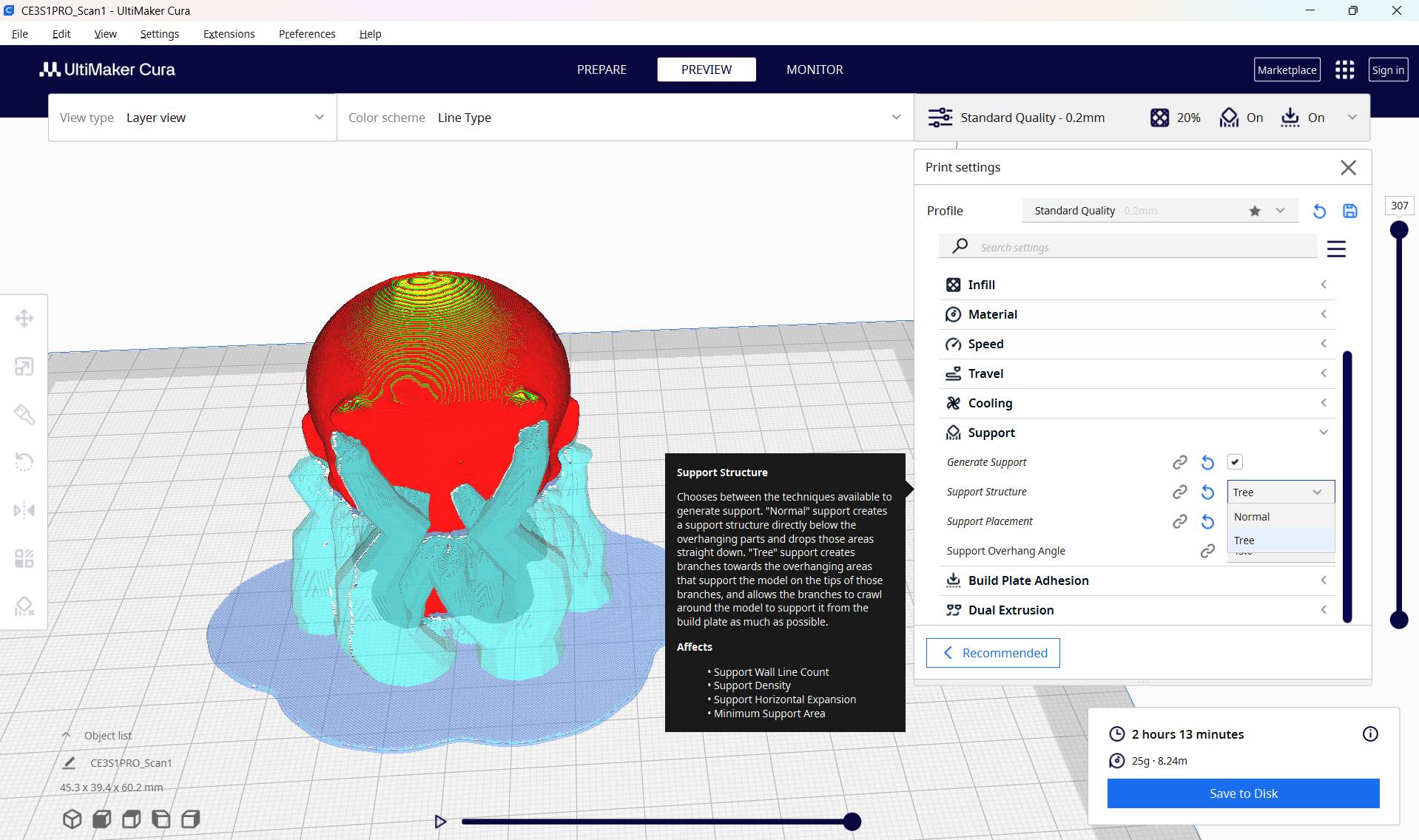Open the Color scheme dropdown
This screenshot has height=840, width=1419.
coord(625,118)
